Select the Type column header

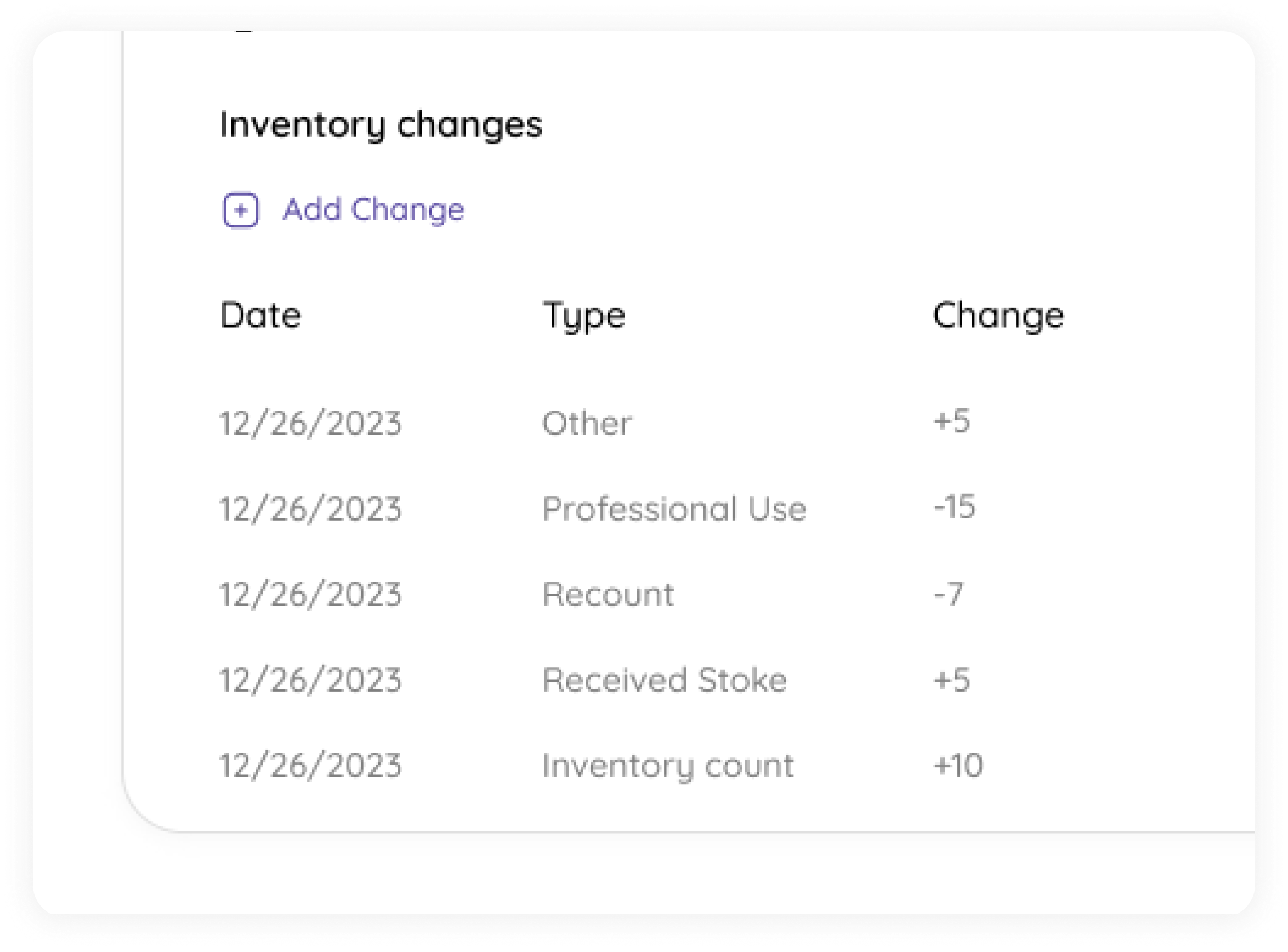coord(584,316)
